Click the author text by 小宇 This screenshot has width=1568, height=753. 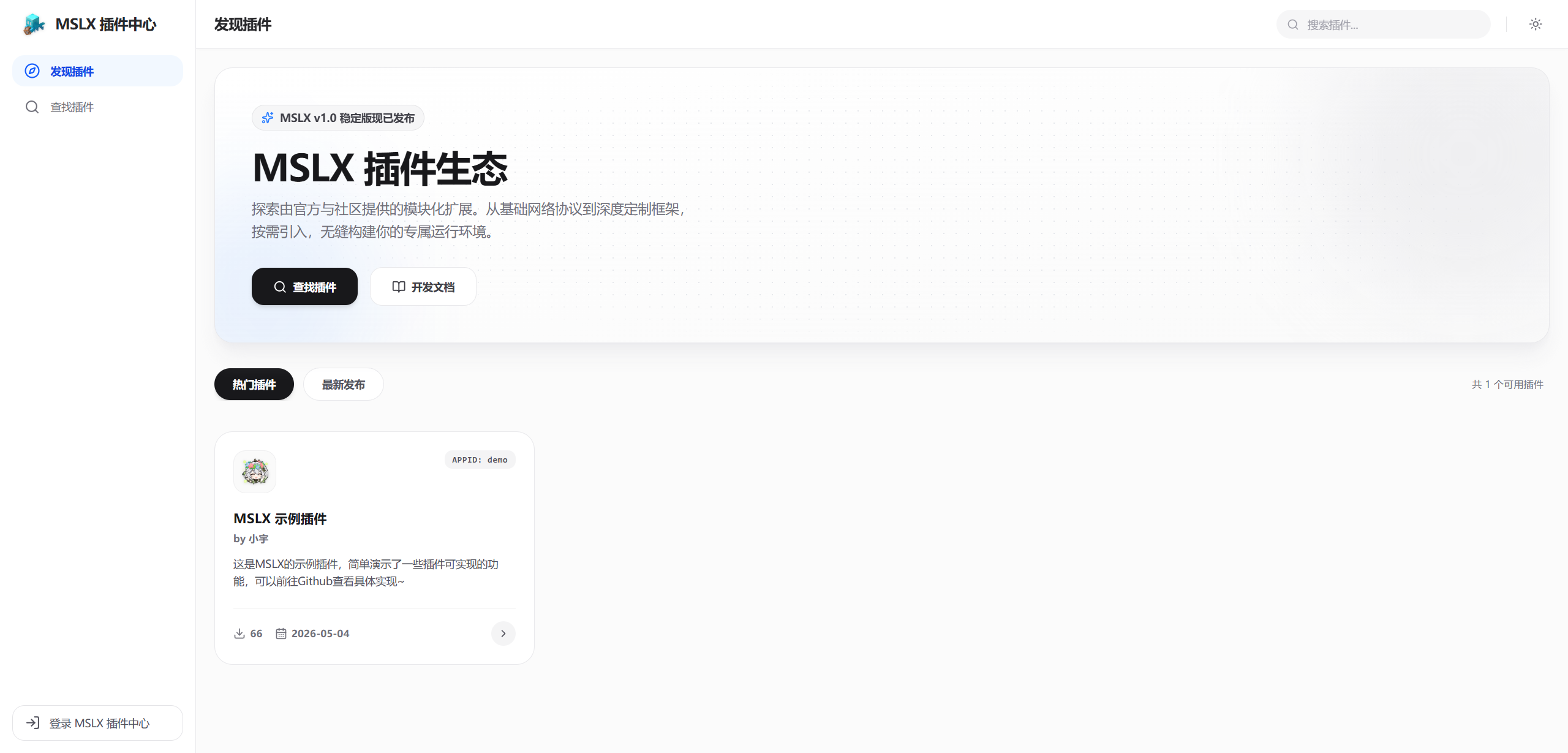pos(251,539)
